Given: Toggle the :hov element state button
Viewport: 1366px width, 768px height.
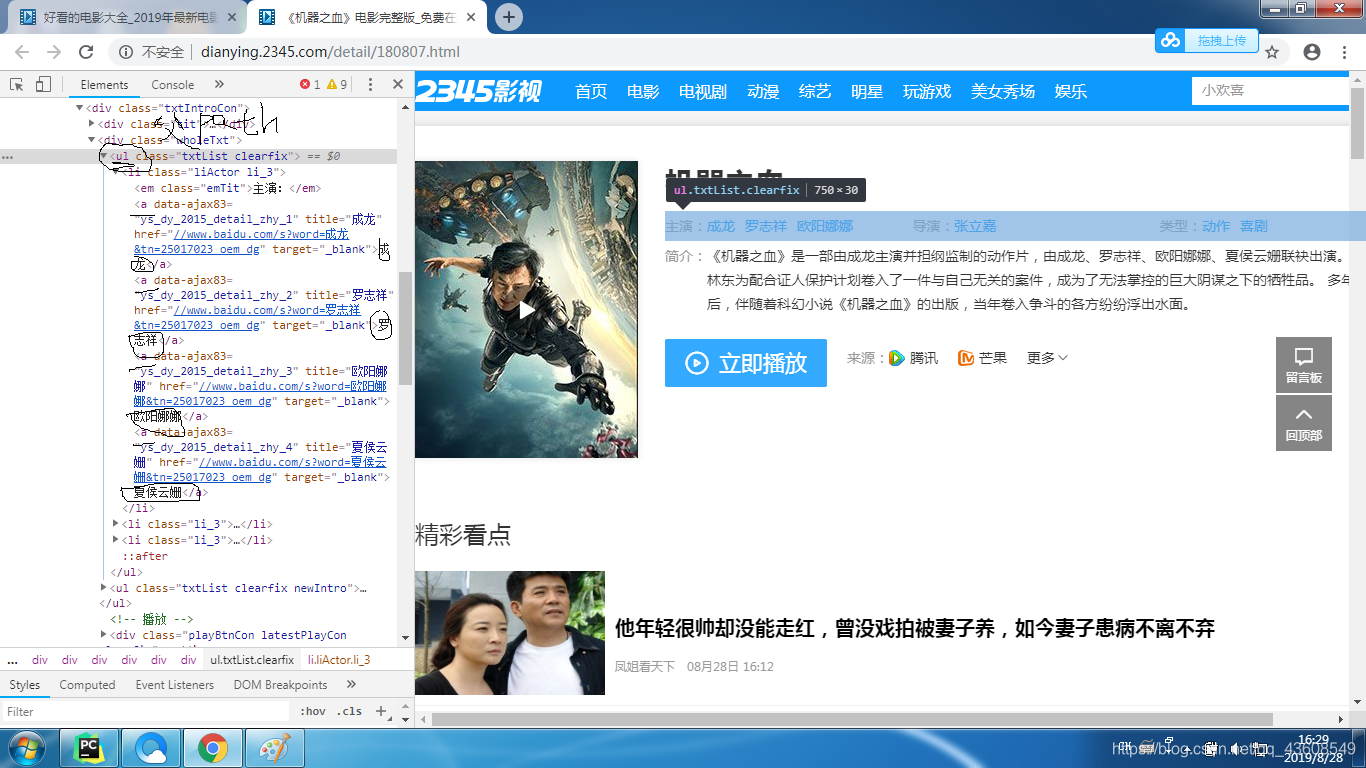Looking at the screenshot, I should click(x=313, y=712).
